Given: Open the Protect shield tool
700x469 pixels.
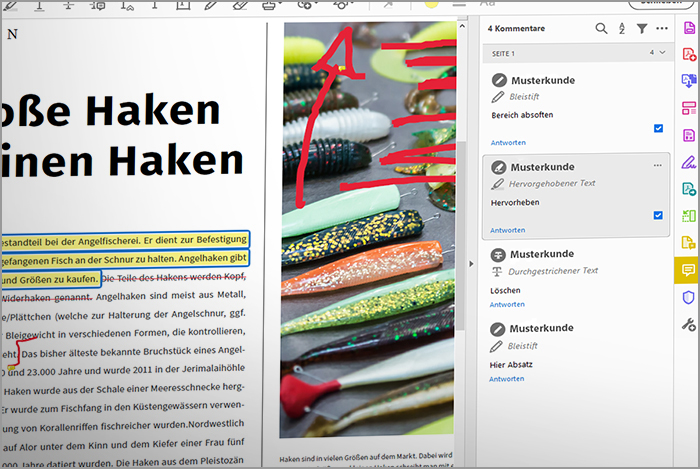Looking at the screenshot, I should (688, 297).
